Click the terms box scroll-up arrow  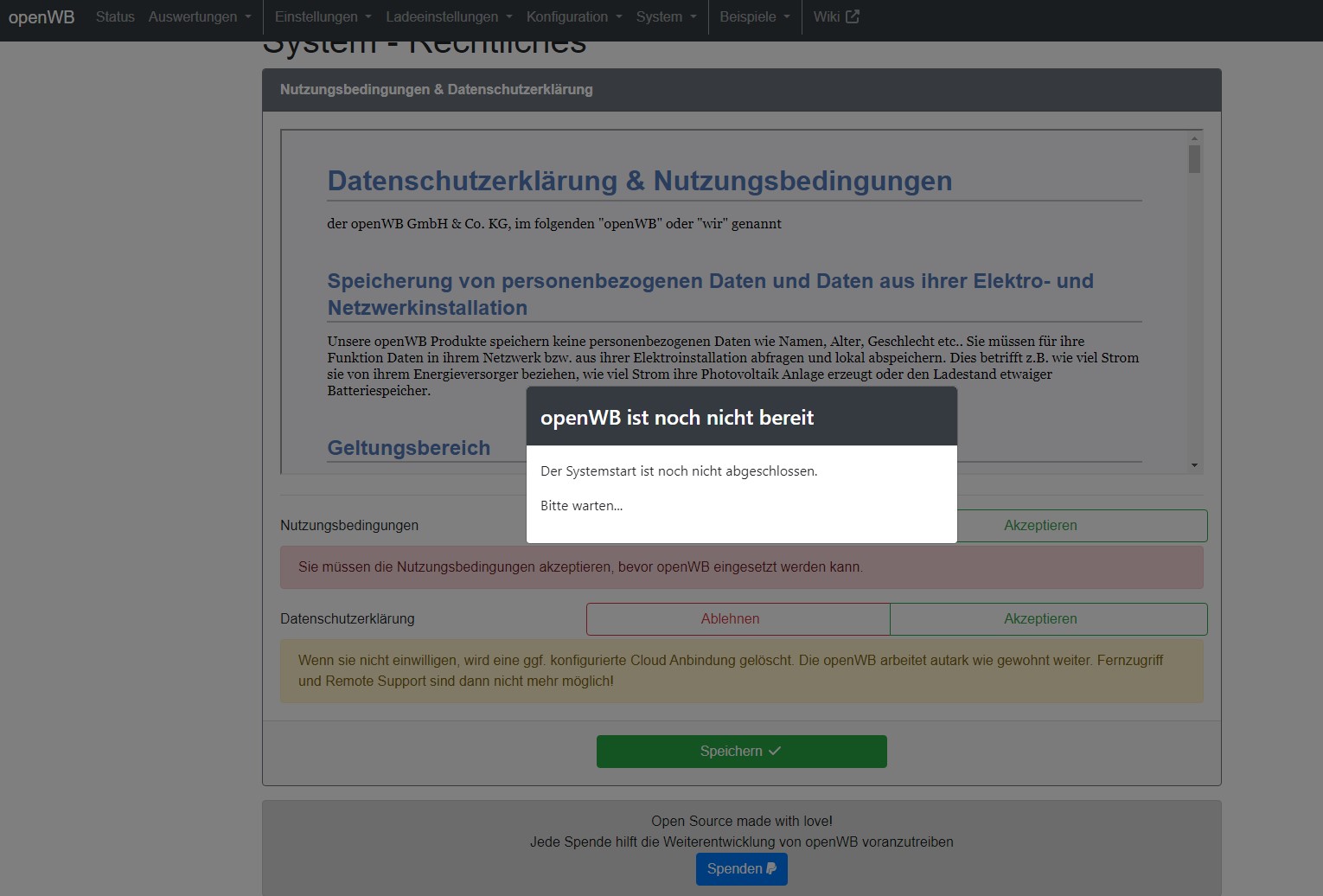pyautogui.click(x=1194, y=138)
